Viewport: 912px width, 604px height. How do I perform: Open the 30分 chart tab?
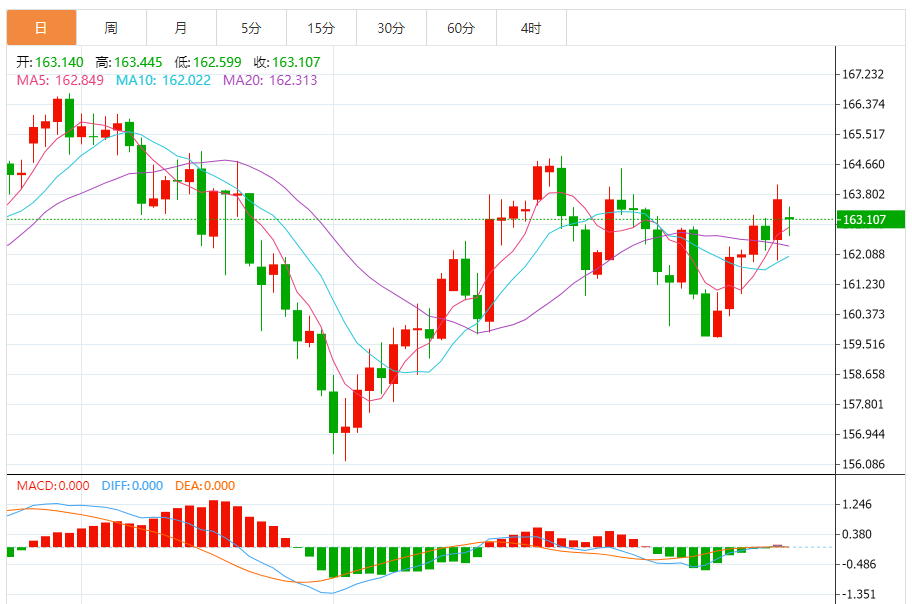coord(391,27)
